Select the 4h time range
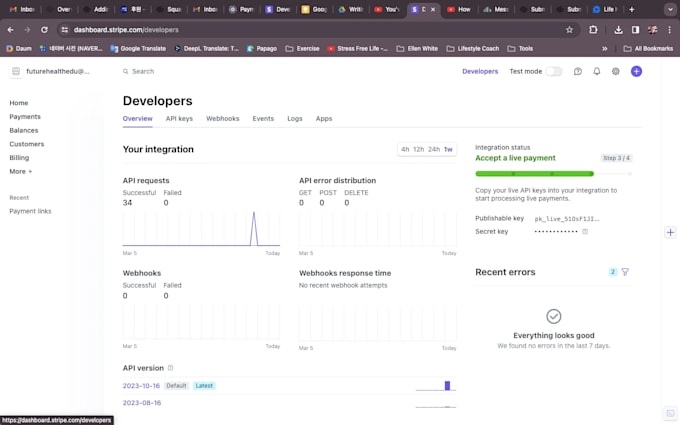The width and height of the screenshot is (680, 425). (405, 149)
